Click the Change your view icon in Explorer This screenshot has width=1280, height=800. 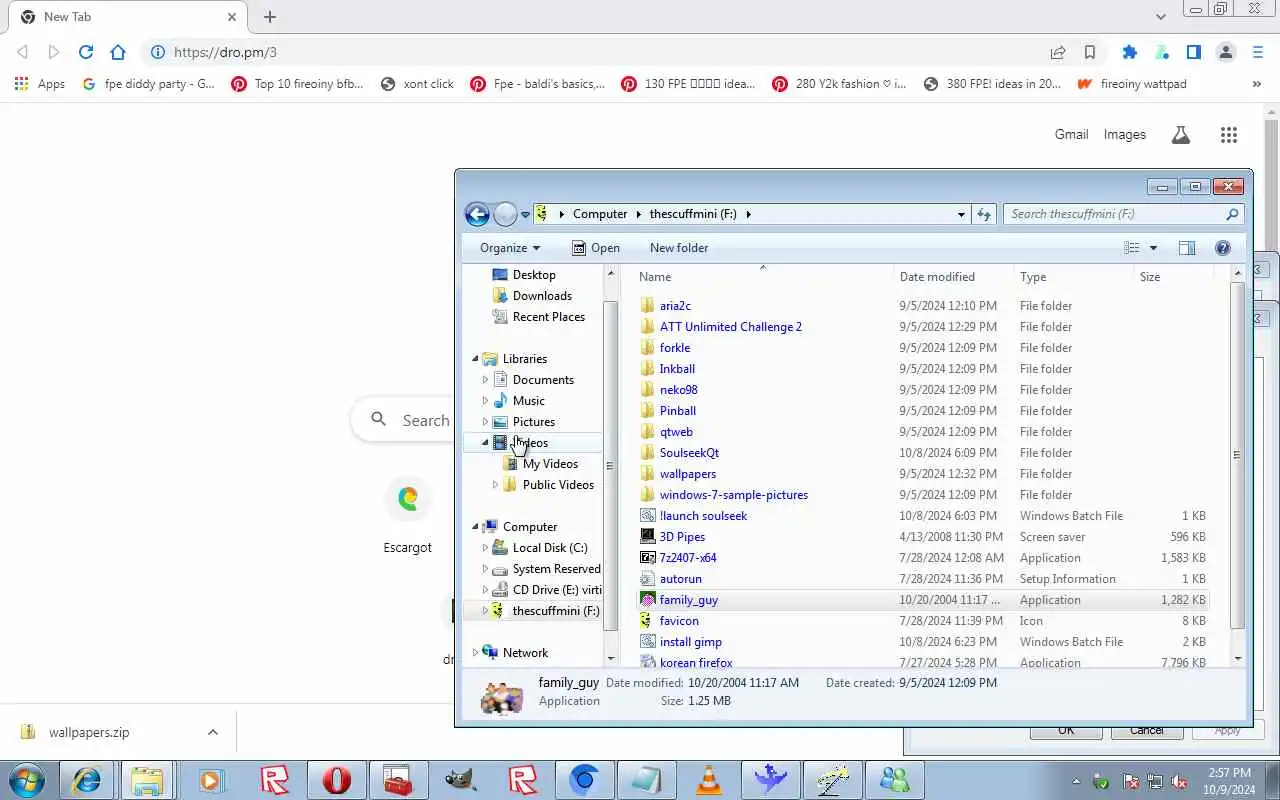click(x=1132, y=248)
